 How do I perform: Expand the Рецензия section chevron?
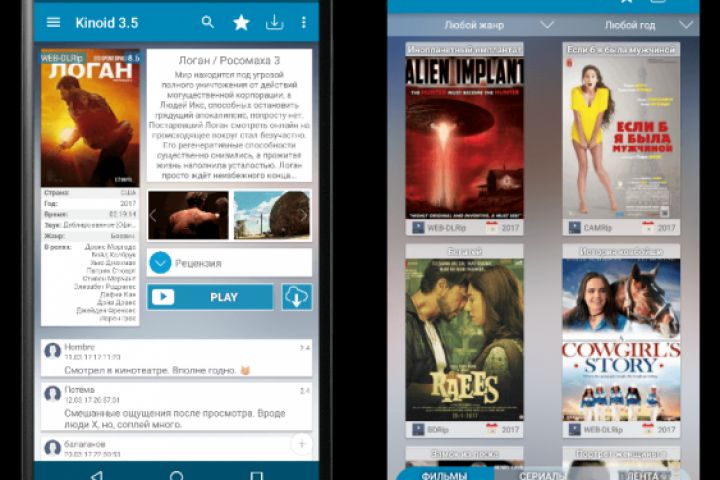tap(160, 263)
